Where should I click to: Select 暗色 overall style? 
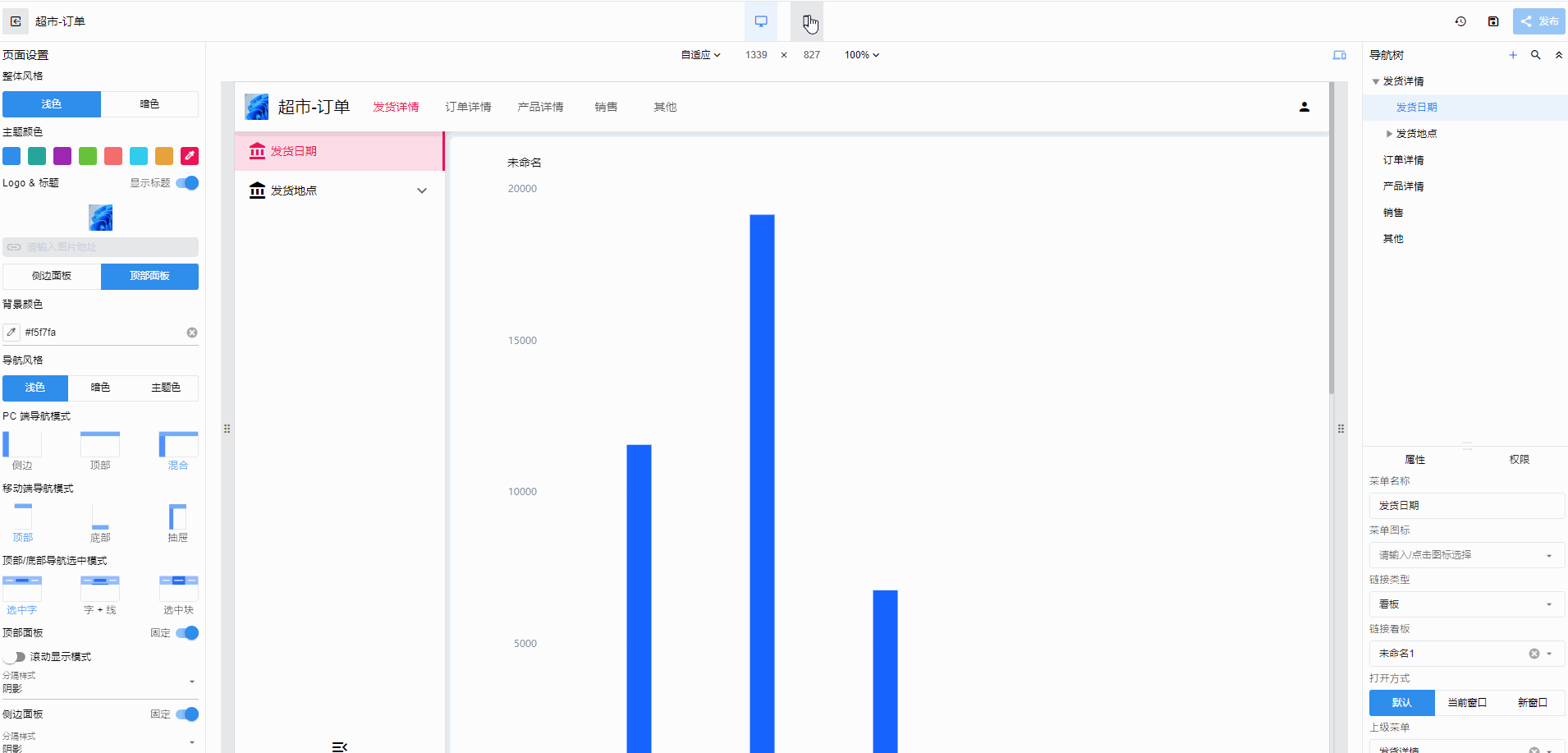click(149, 104)
